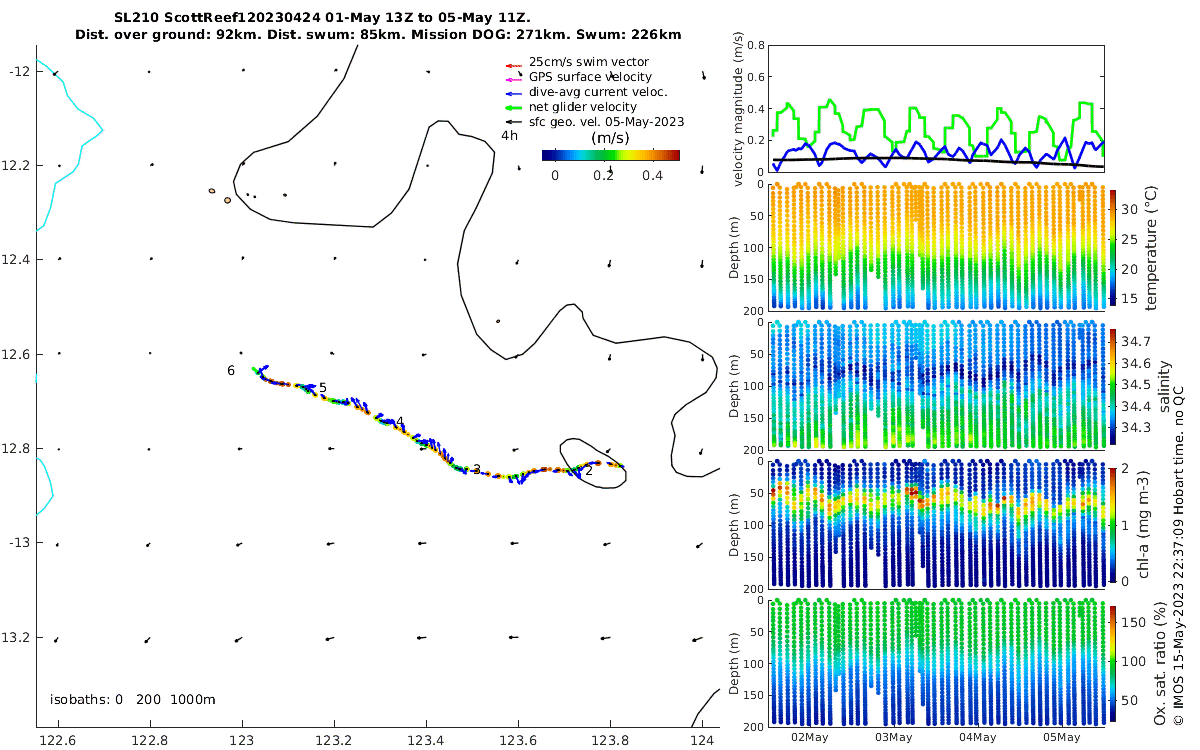Click the chl-a (mg m-3) colorbar
The width and height of the screenshot is (1200, 750).
click(1113, 522)
